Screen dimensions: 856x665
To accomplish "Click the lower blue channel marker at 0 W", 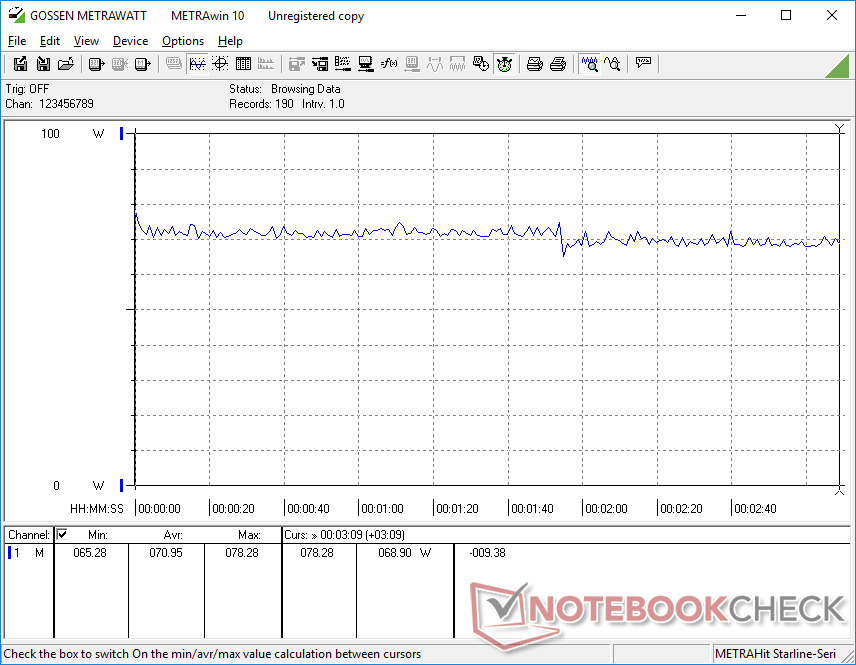I will click(x=121, y=485).
